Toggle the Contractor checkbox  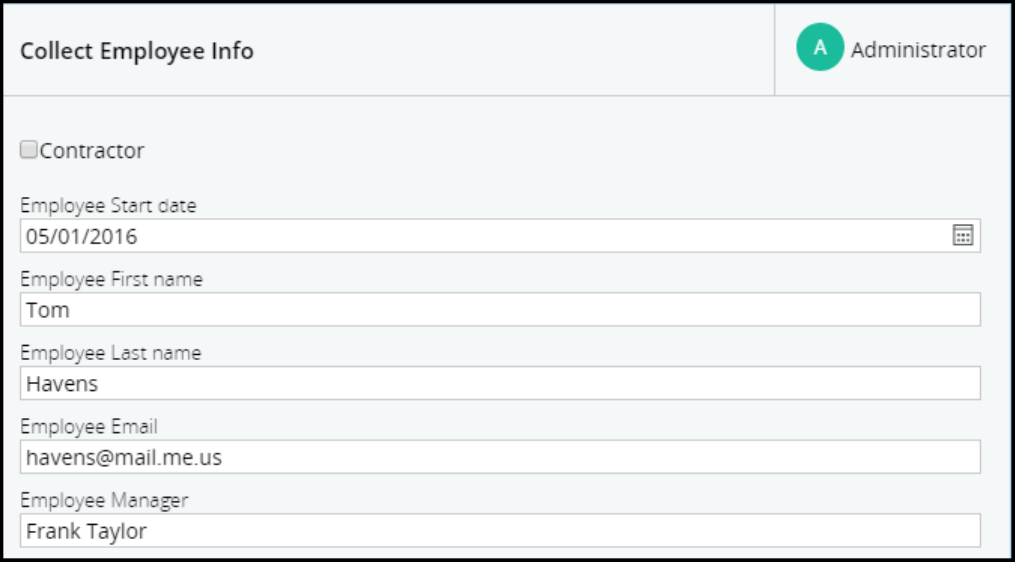coord(29,150)
